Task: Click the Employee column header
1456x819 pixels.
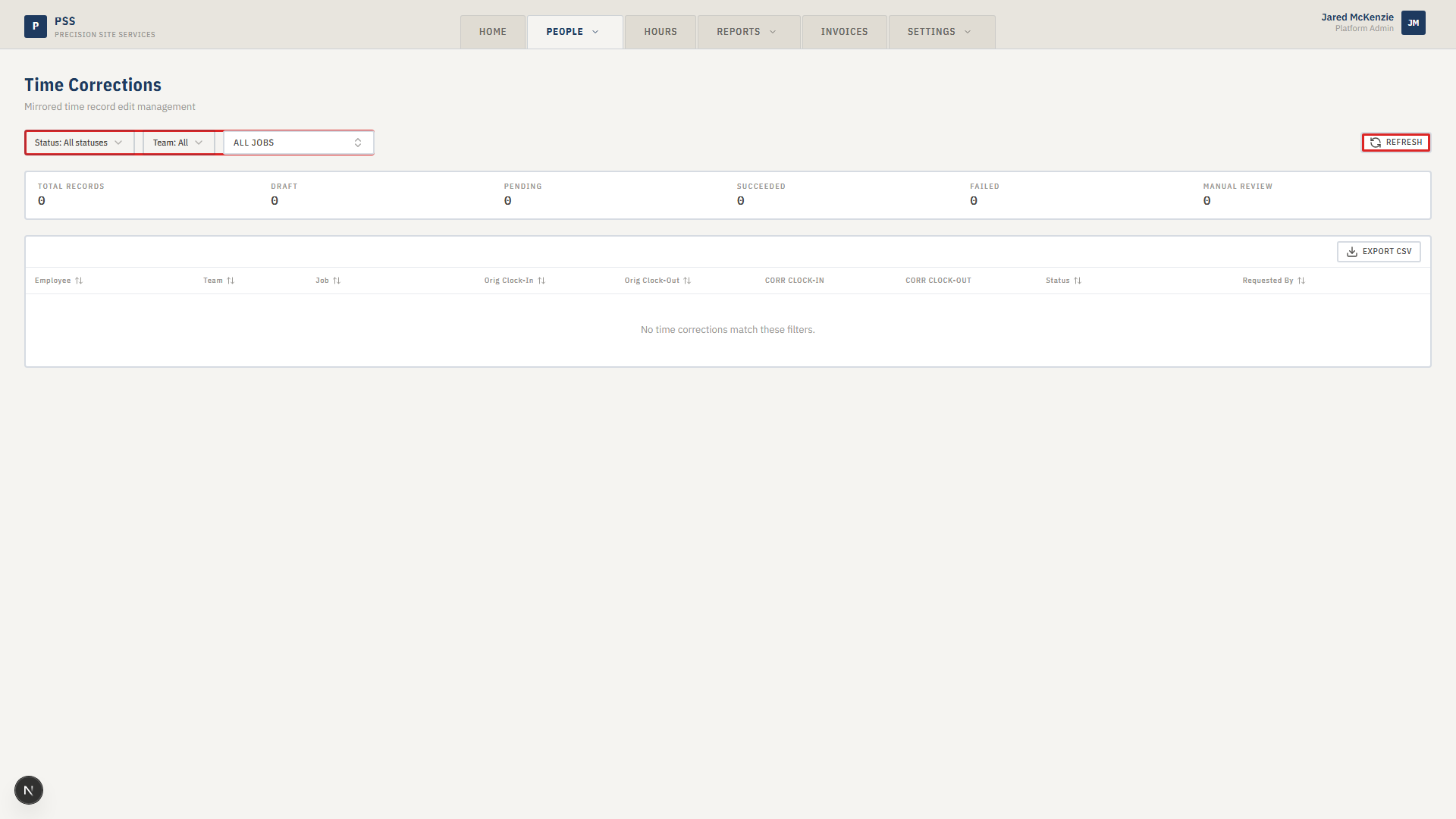Action: (x=58, y=281)
